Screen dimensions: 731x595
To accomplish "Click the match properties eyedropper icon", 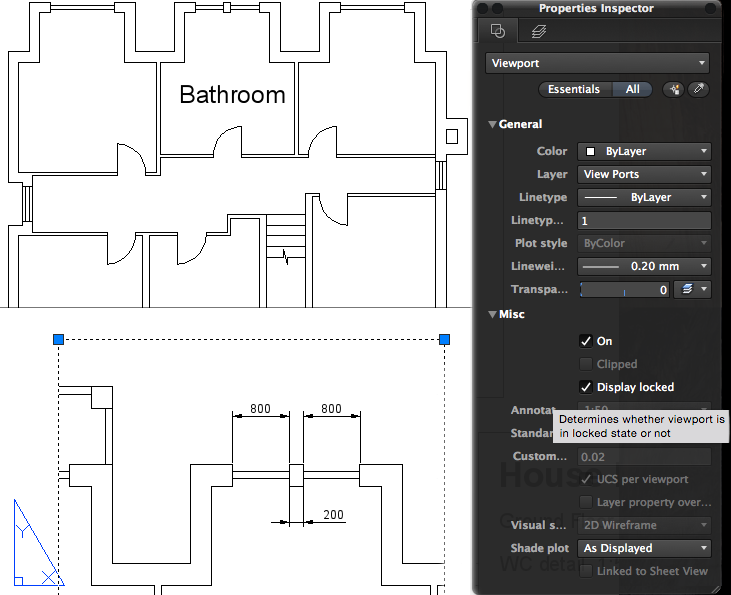I will (699, 90).
